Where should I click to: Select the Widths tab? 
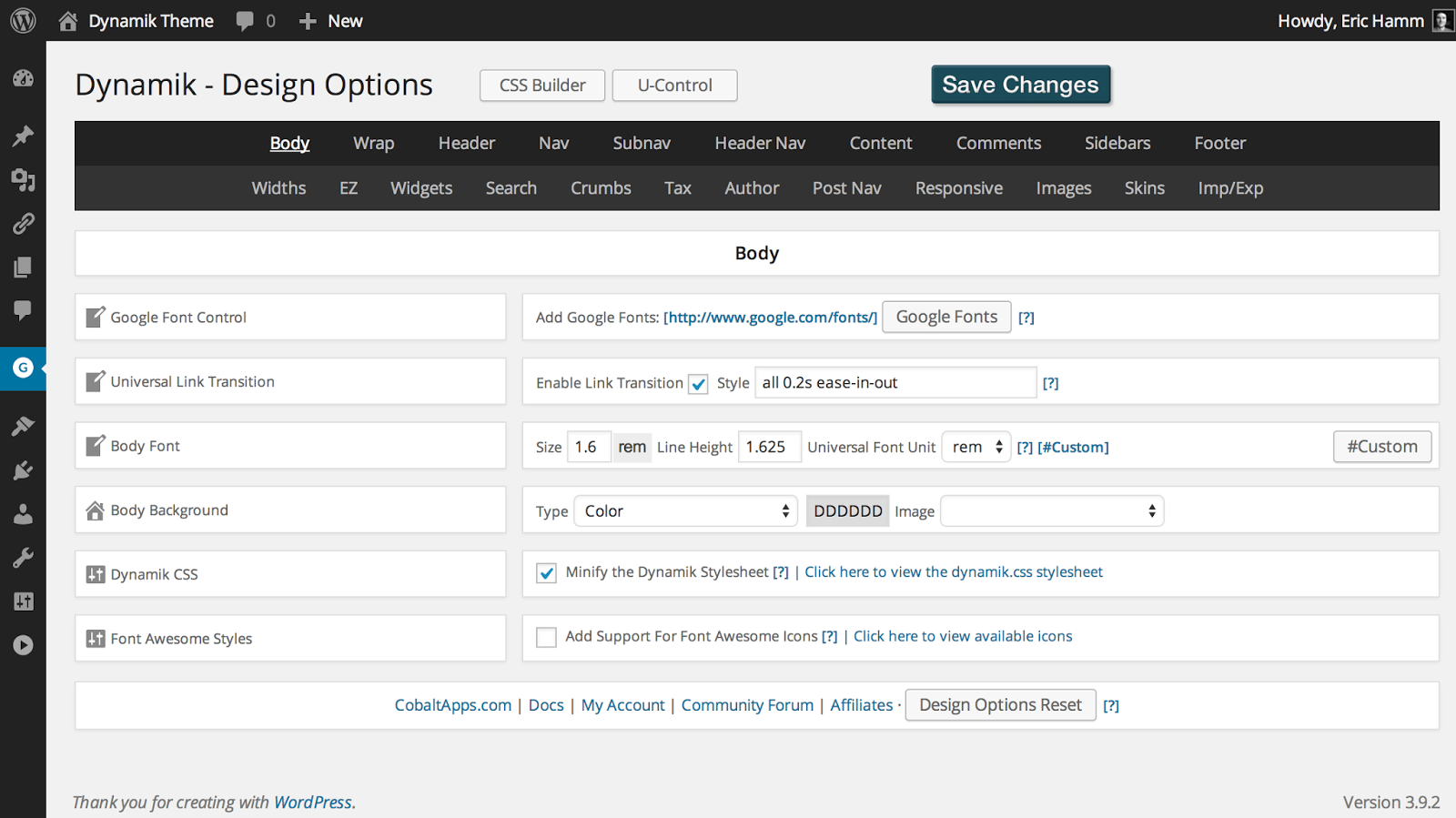coord(278,188)
